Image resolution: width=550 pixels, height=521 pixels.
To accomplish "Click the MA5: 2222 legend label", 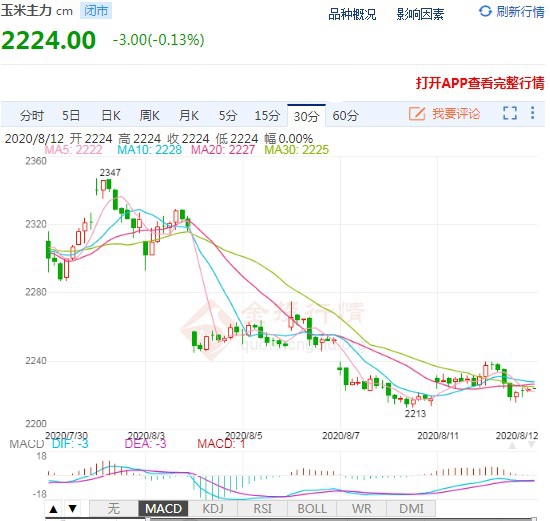I will [x=73, y=150].
